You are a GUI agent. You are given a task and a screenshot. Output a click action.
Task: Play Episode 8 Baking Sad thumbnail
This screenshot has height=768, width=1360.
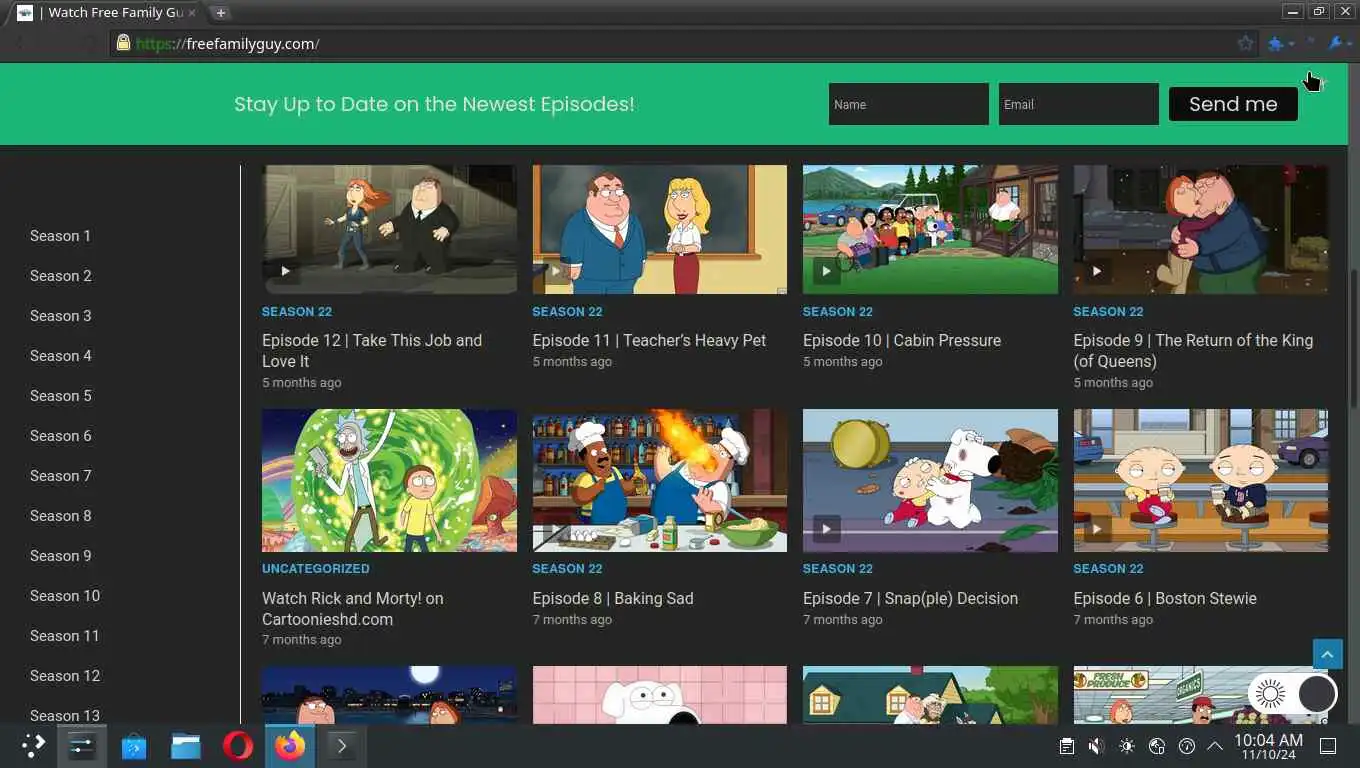point(660,480)
